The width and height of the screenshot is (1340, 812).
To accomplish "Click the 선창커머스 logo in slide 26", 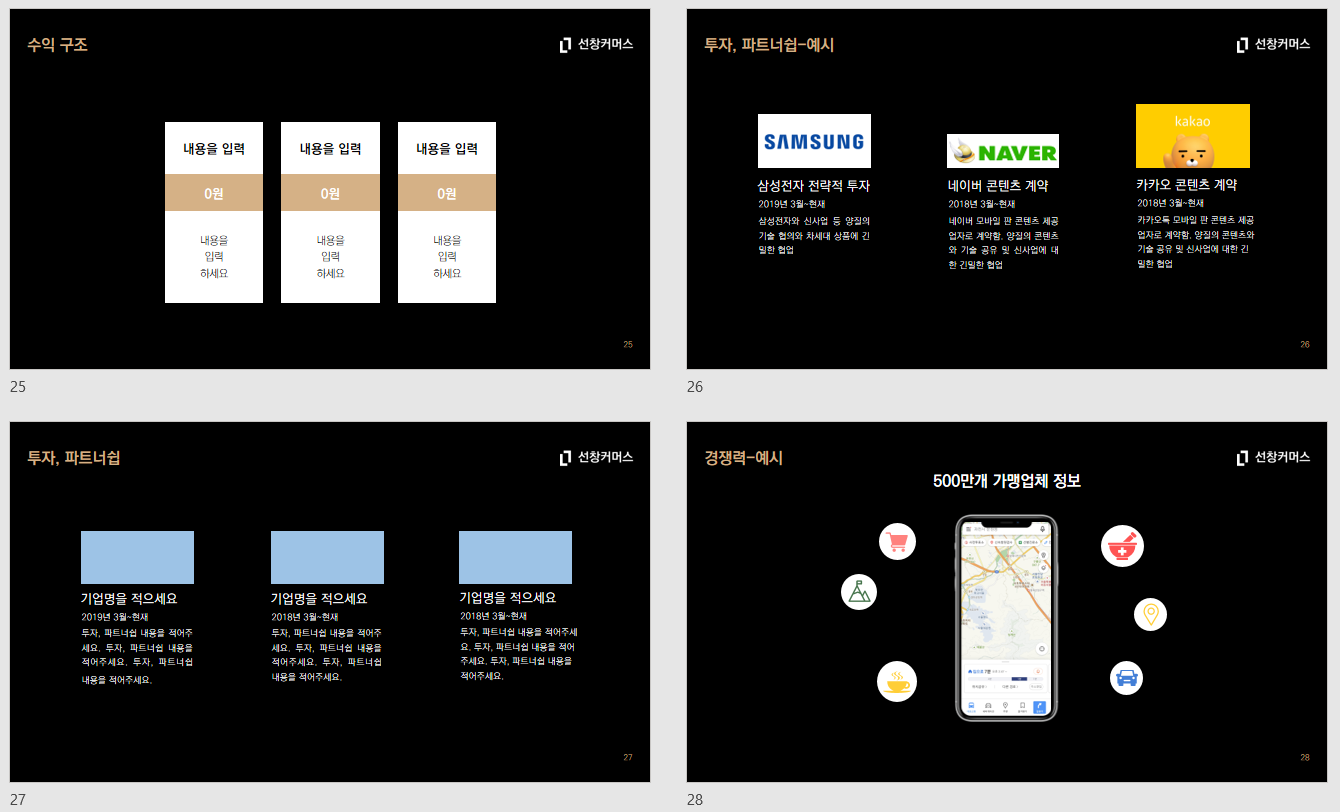I will [x=1274, y=44].
